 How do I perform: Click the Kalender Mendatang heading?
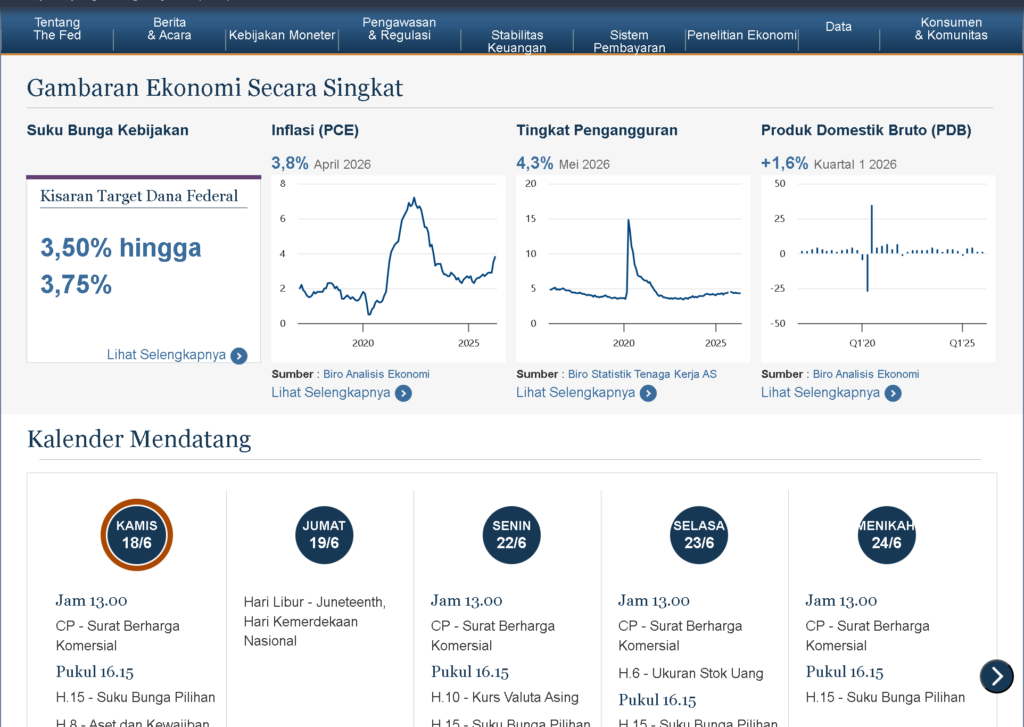pyautogui.click(x=139, y=439)
